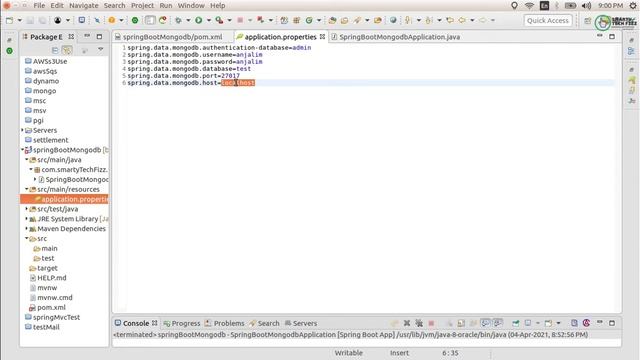The image size is (640, 360).
Task: Click the Search flashlight toolbar icon
Action: tap(357, 20)
